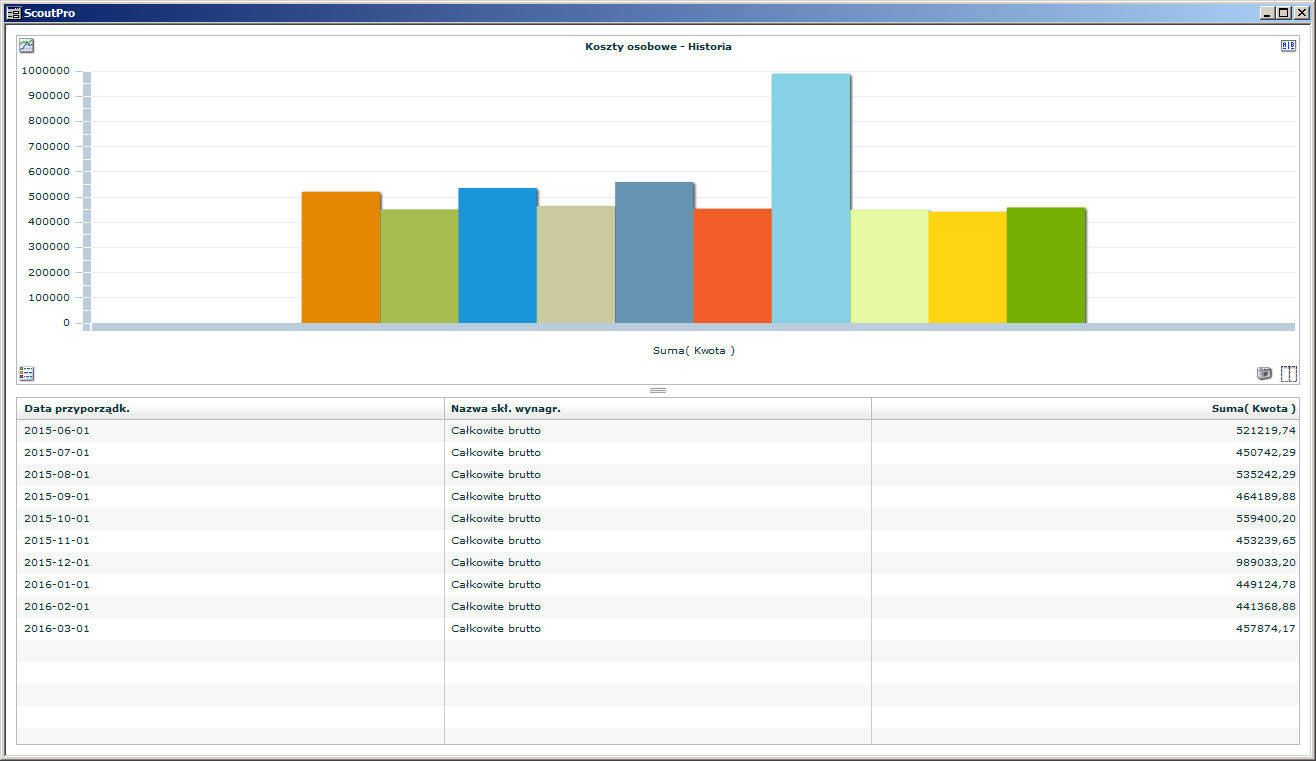Click the orange bar in the chart

click(x=341, y=257)
